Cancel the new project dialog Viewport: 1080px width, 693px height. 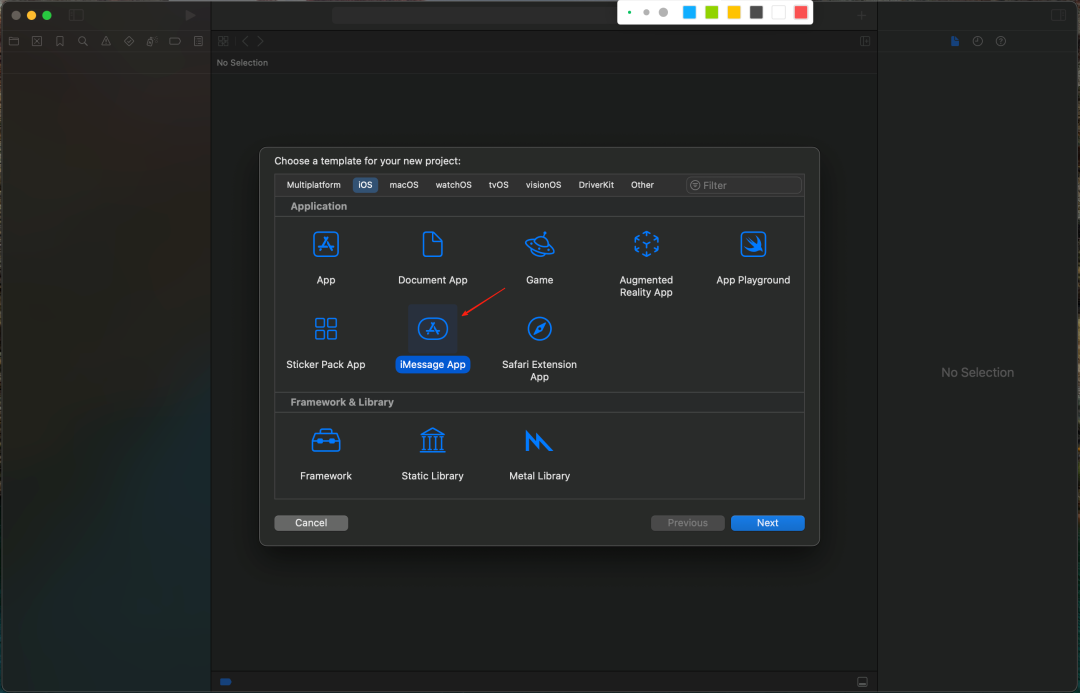tap(311, 523)
